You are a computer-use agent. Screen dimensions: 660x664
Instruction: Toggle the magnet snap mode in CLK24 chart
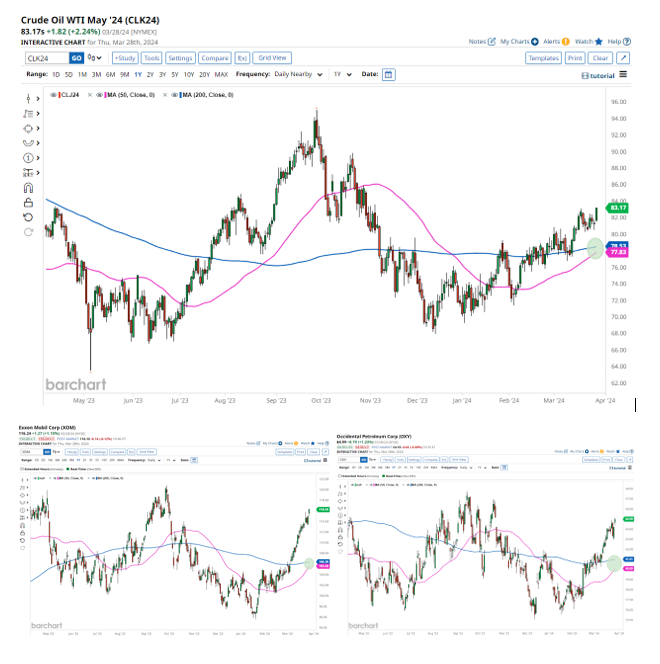tap(28, 188)
